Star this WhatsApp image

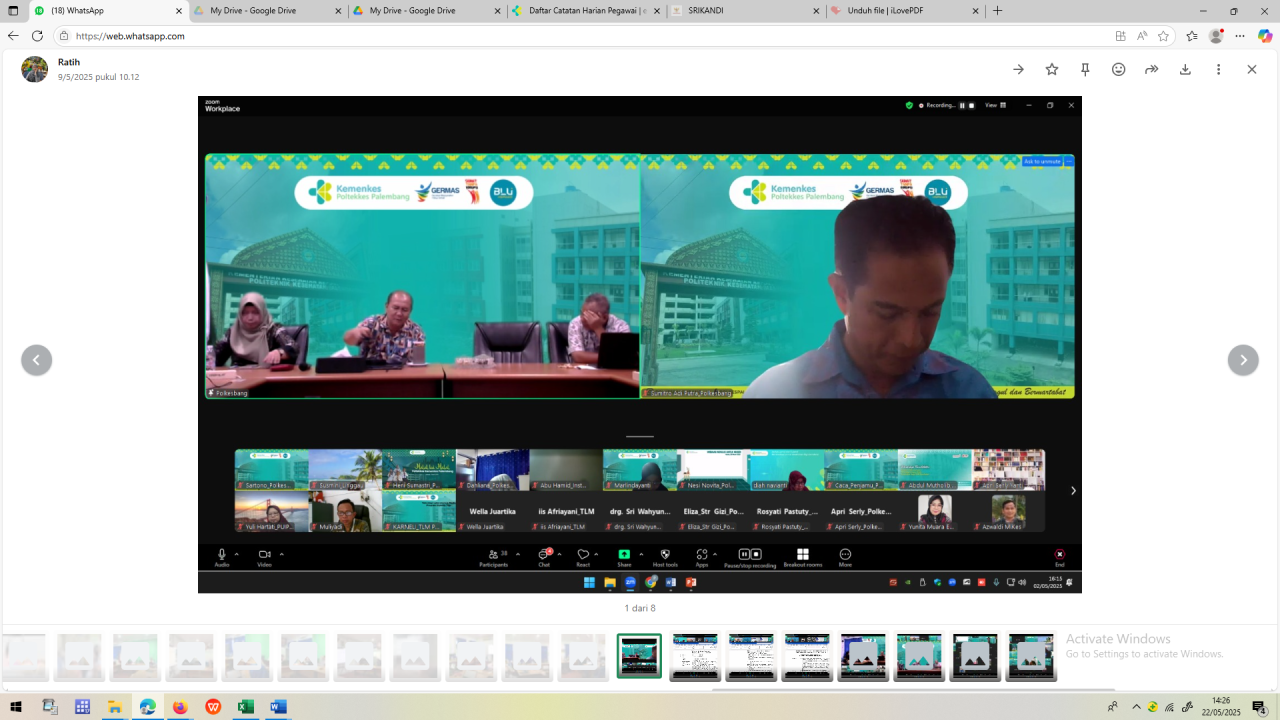click(1052, 69)
